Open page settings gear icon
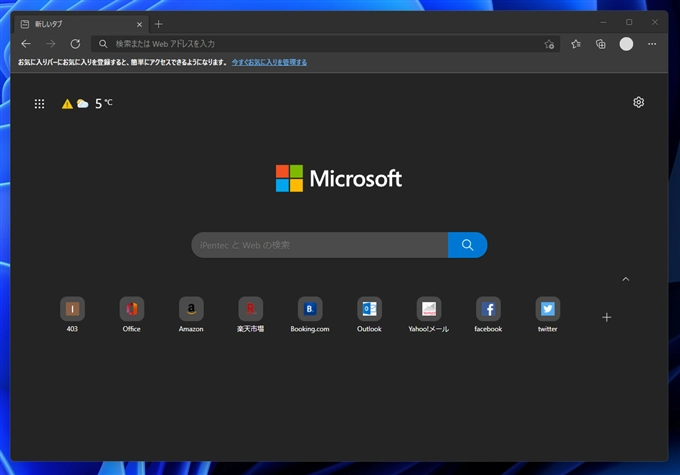This screenshot has height=475, width=680. click(x=638, y=102)
